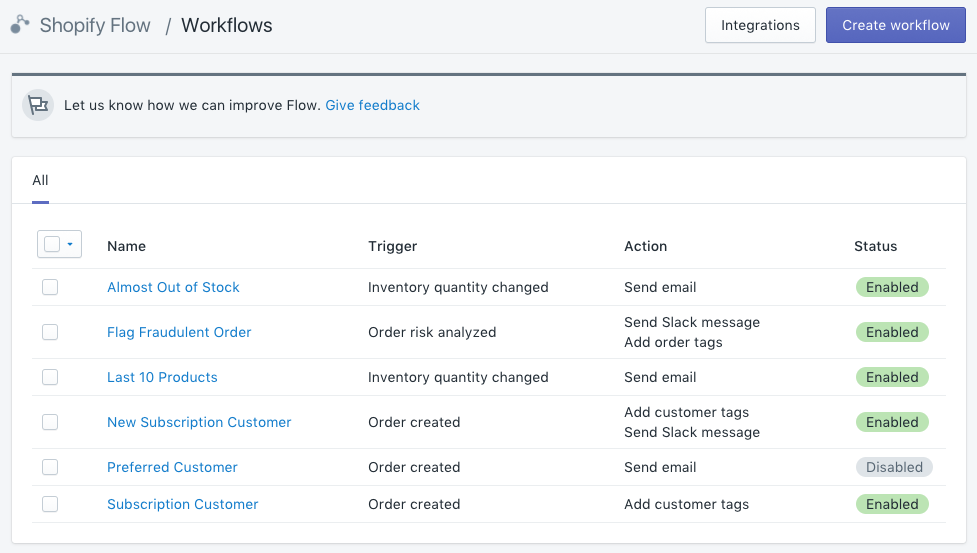
Task: Open the Preferred Customer workflow
Action: 172,466
